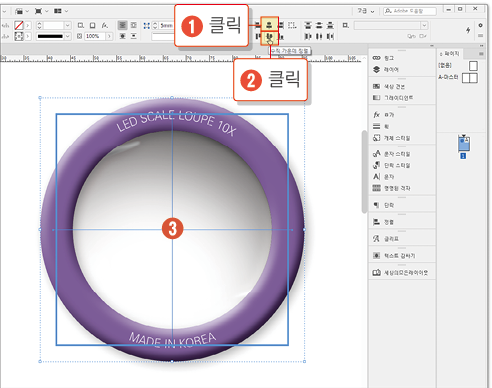The height and width of the screenshot is (388, 492).
Task: Open the Links (링크) panel
Action: (402, 58)
